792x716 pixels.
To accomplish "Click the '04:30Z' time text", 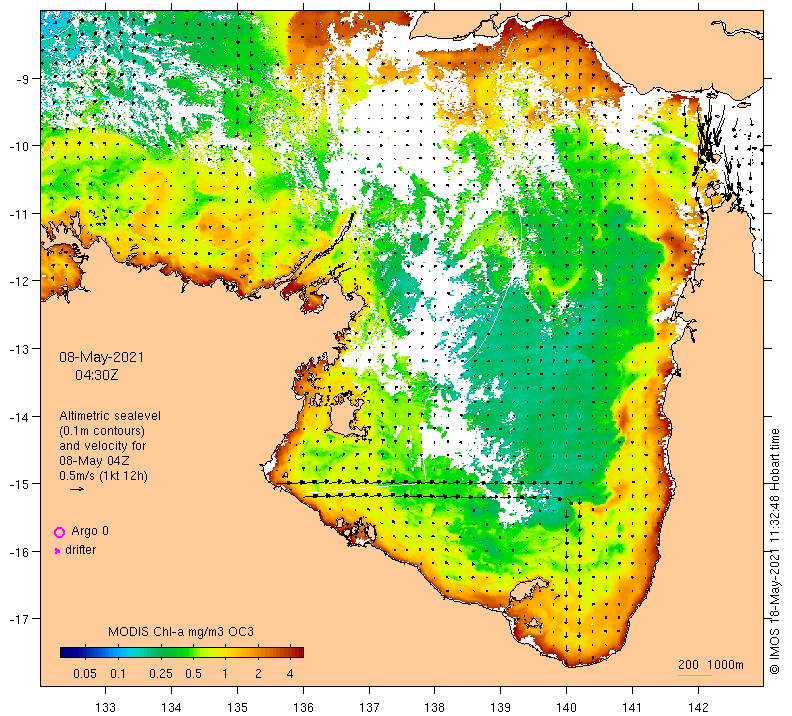I will point(96,375).
